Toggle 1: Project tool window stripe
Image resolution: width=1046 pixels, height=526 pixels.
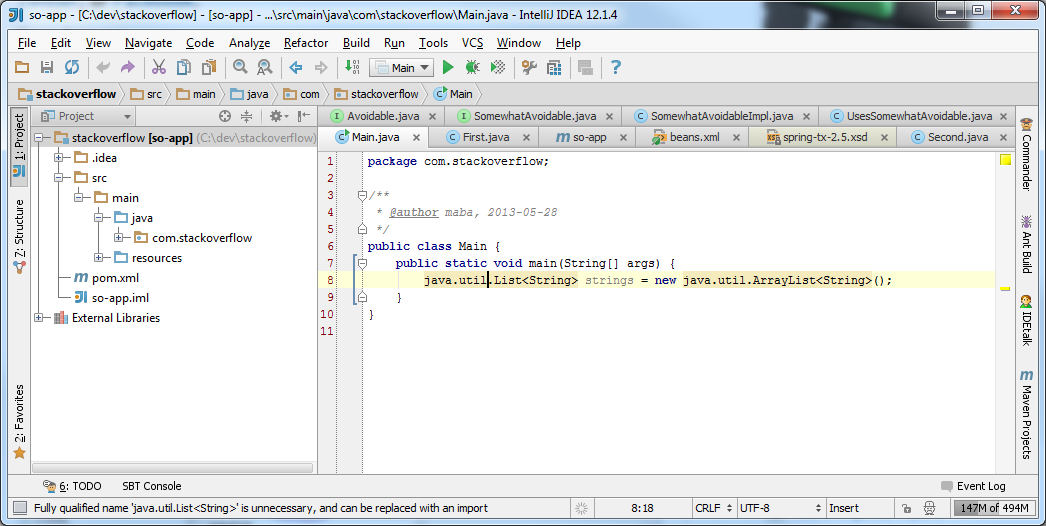19,146
